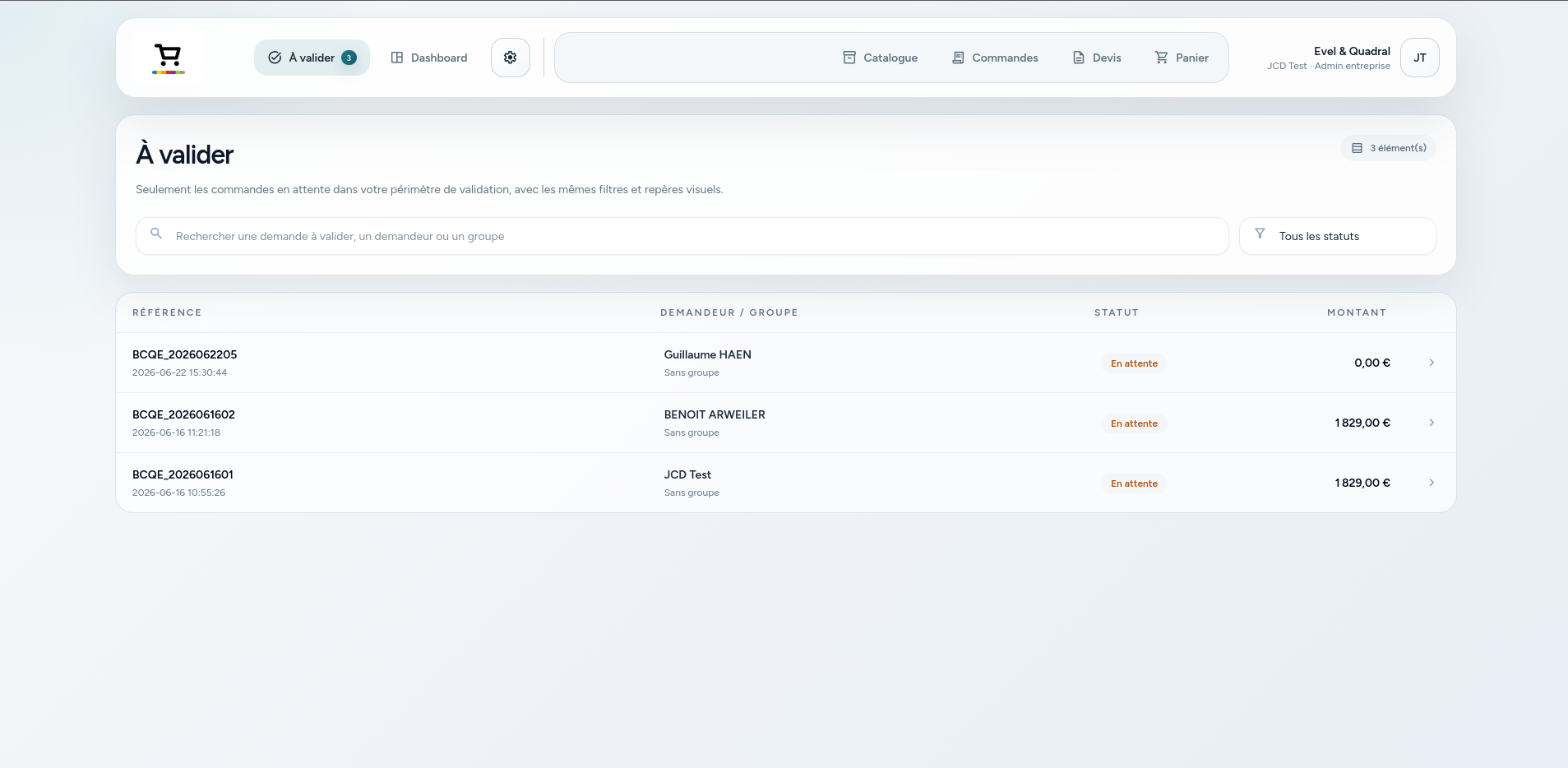Click the MONTANT column header
The width and height of the screenshot is (1568, 768).
[x=1357, y=312]
